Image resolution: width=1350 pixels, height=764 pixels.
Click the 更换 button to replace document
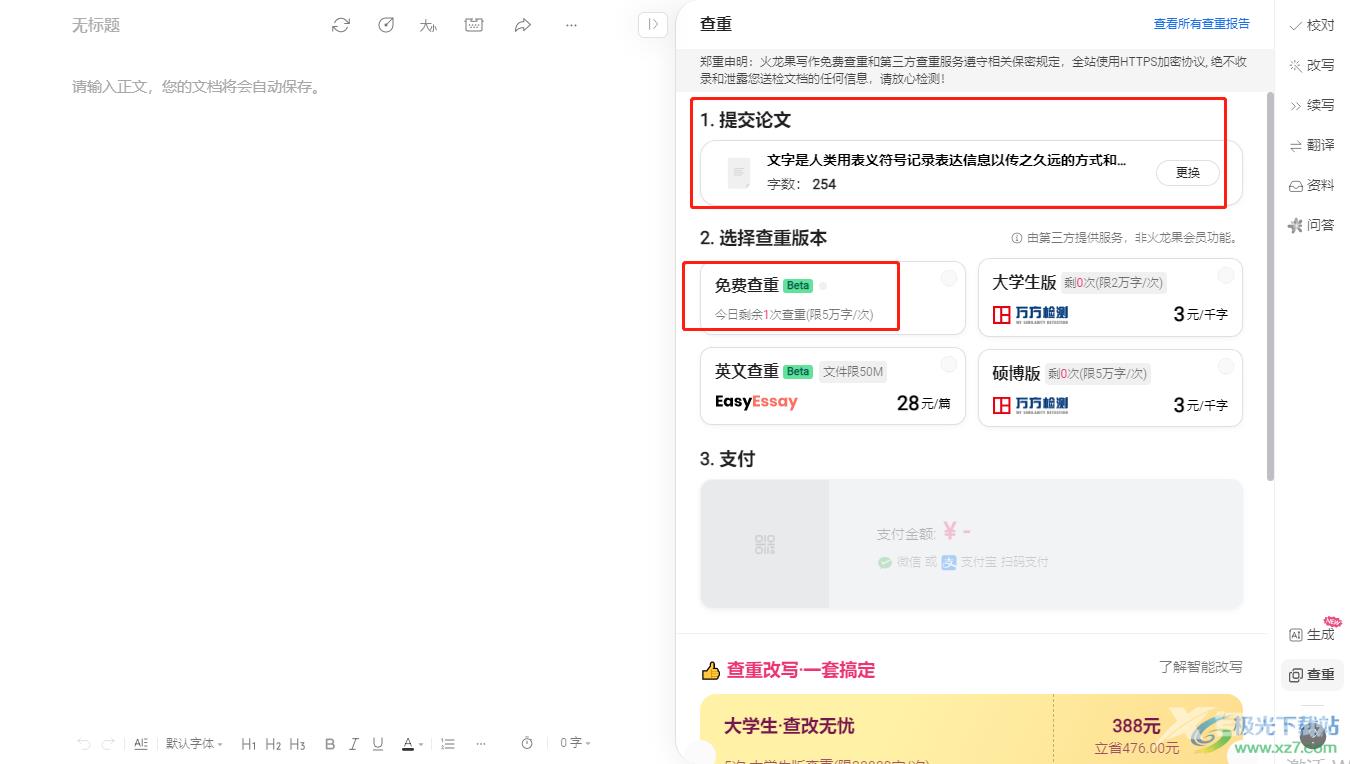click(1188, 172)
